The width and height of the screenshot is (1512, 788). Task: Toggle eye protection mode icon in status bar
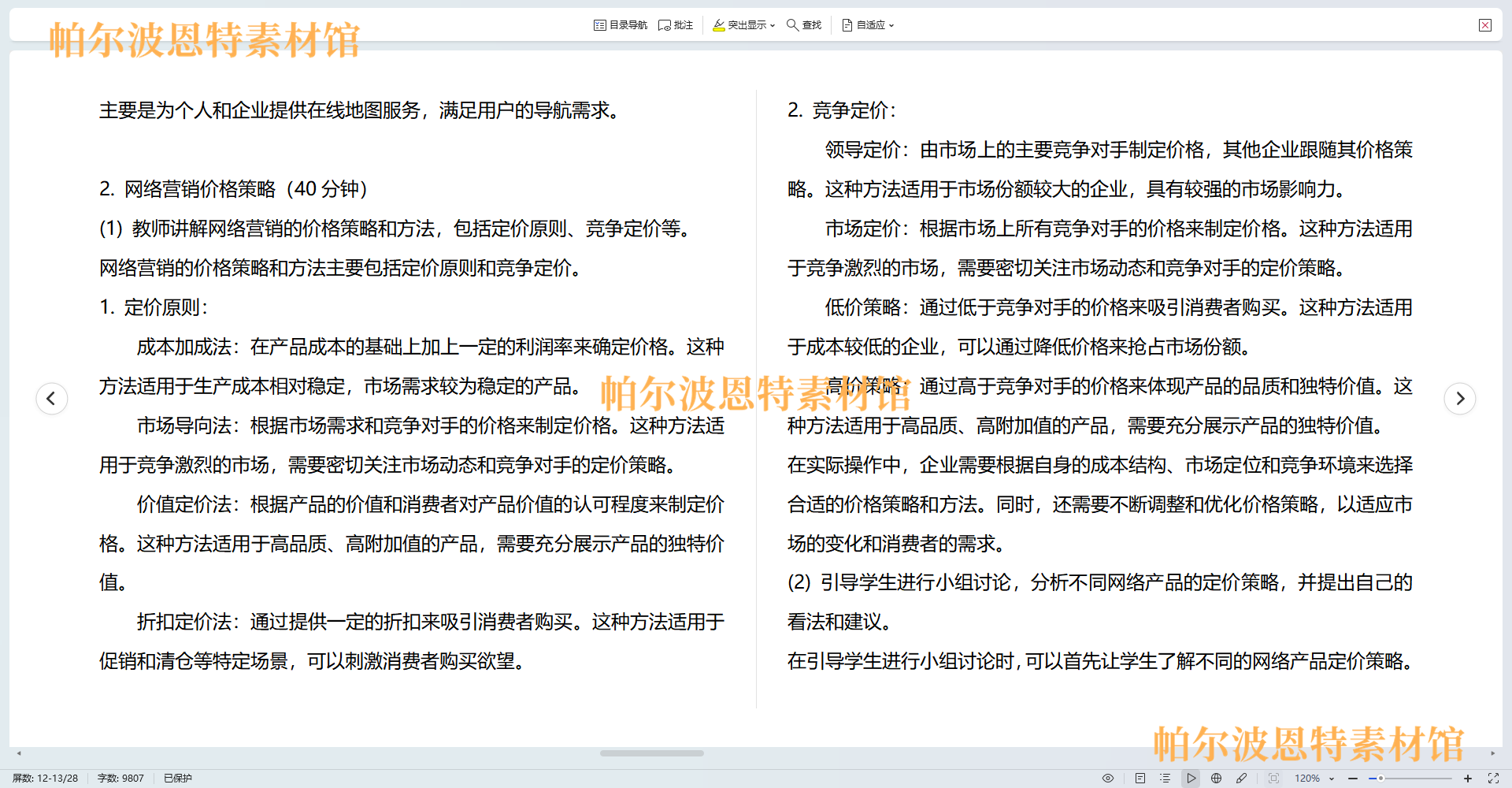pos(1108,778)
